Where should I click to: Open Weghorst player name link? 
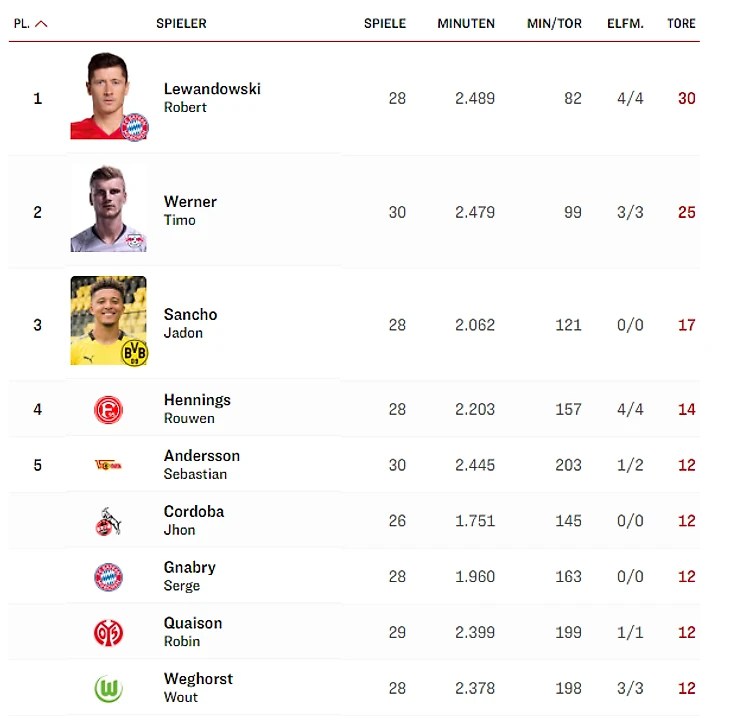198,679
